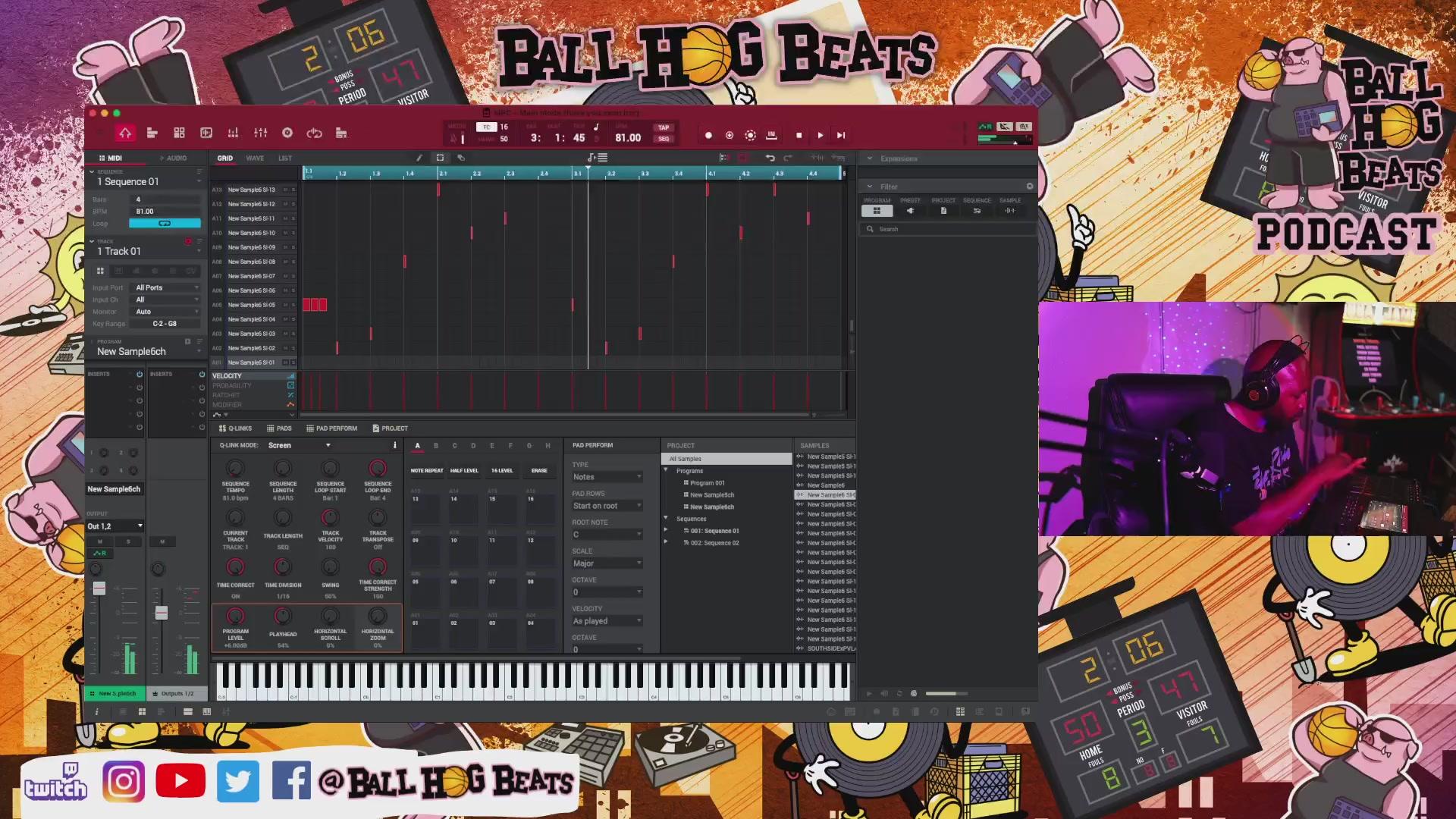Viewport: 1456px width, 819px height.
Task: Select pad bank B
Action: (x=436, y=446)
